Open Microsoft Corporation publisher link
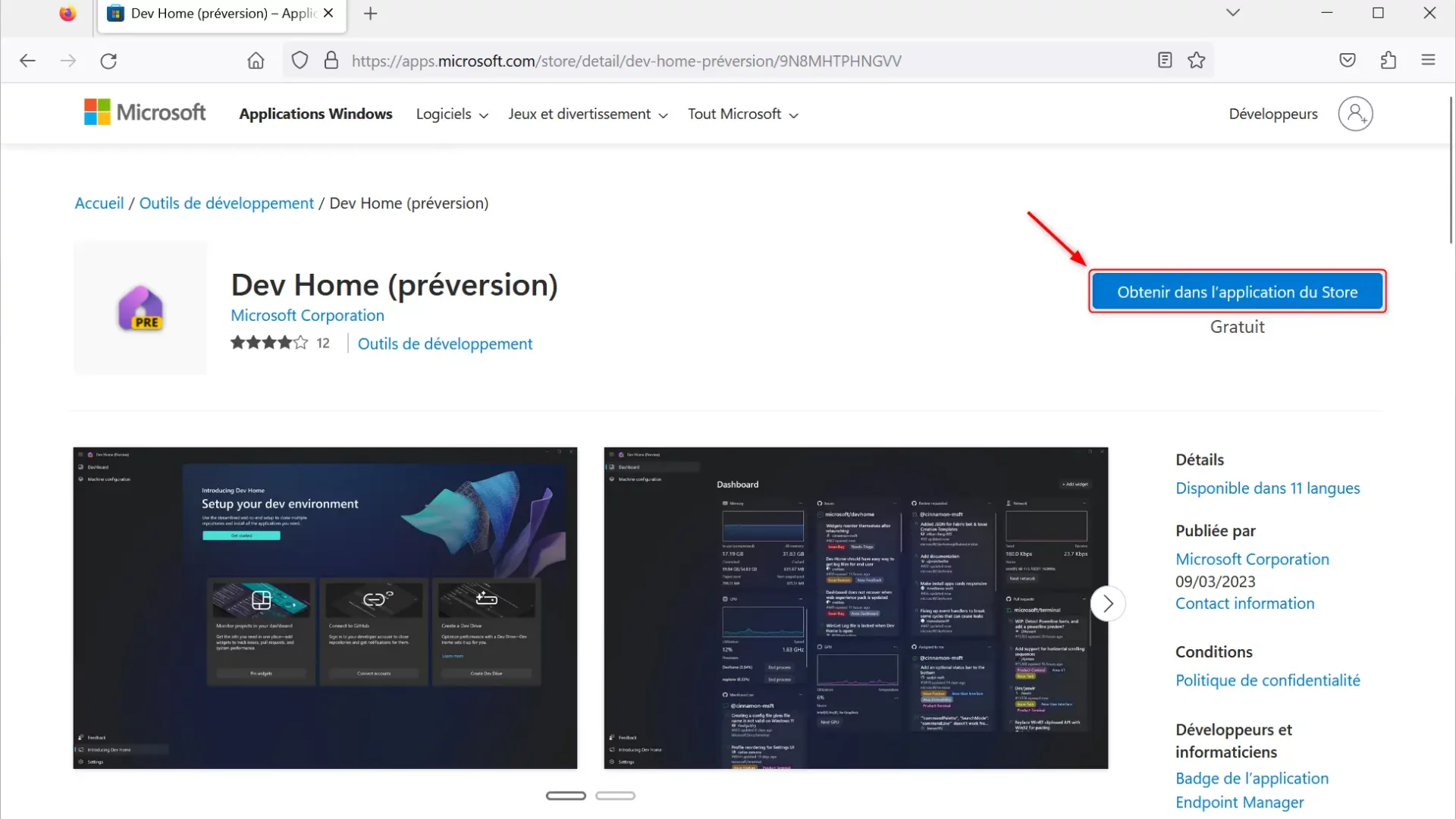 (x=1252, y=560)
